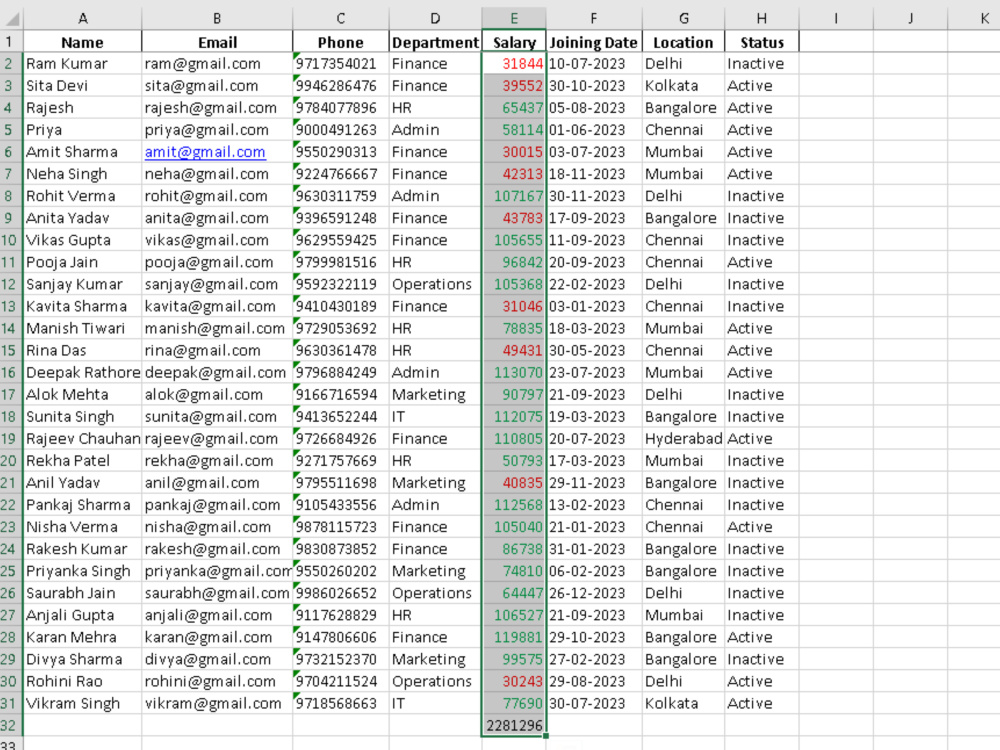Select the Hyderabad location cell
The image size is (1000, 750).
[683, 439]
